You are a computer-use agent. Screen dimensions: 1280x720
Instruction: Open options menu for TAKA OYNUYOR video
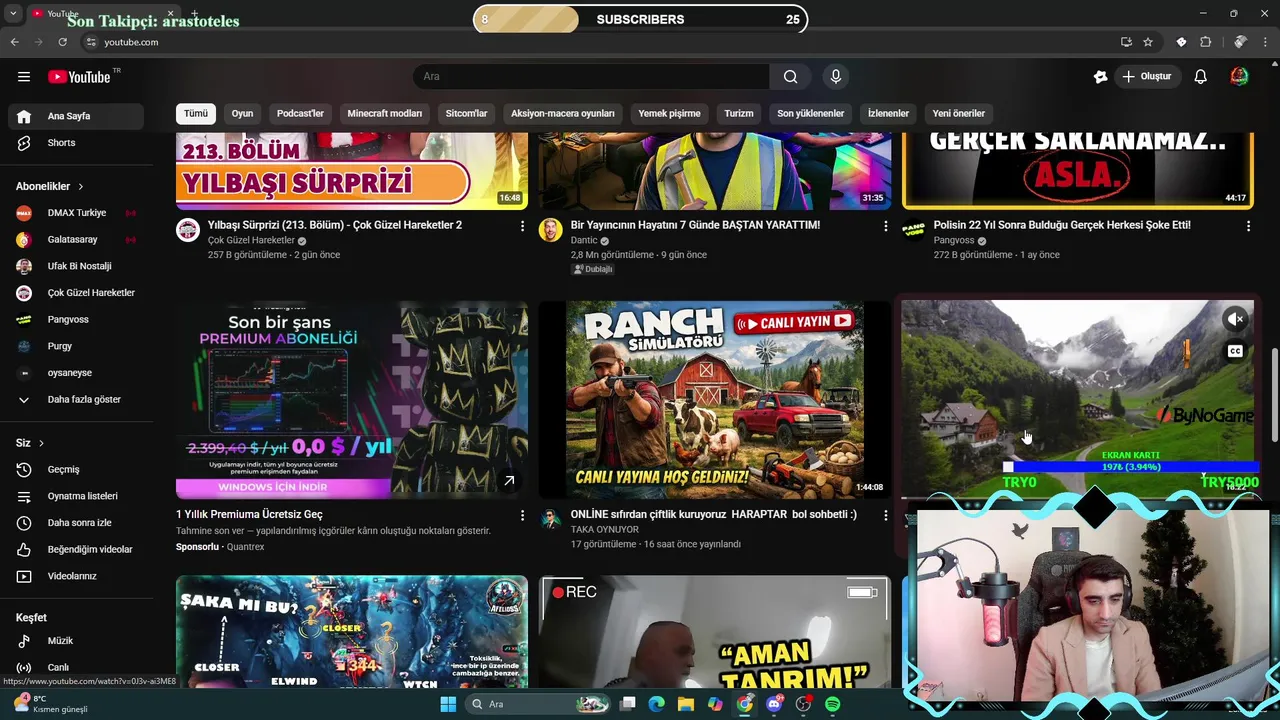(885, 515)
